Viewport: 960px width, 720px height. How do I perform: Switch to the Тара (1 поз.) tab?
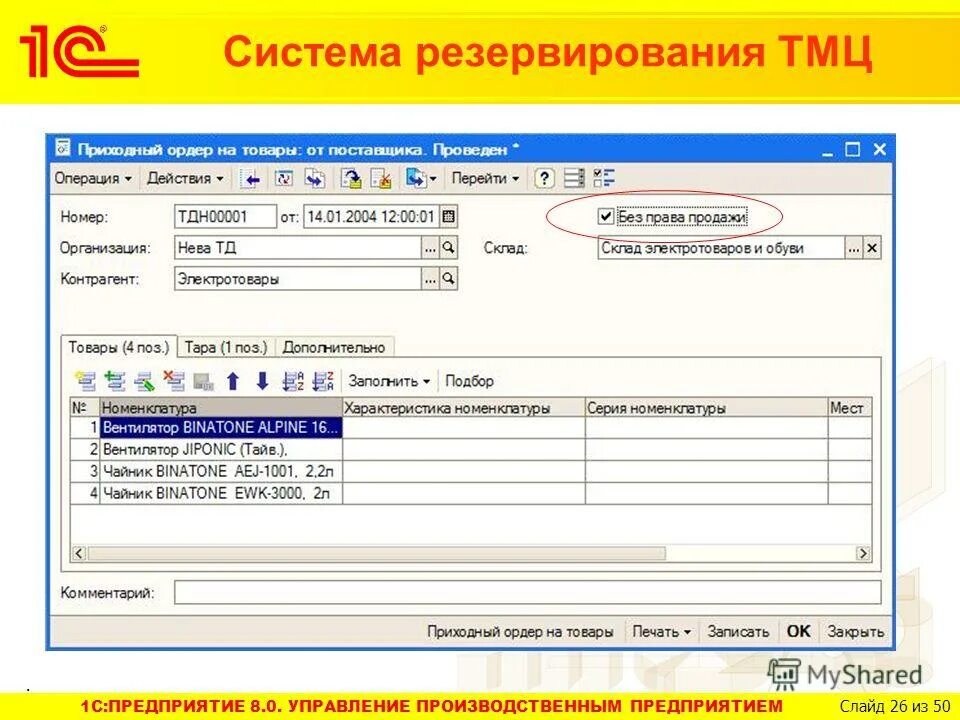(226, 348)
